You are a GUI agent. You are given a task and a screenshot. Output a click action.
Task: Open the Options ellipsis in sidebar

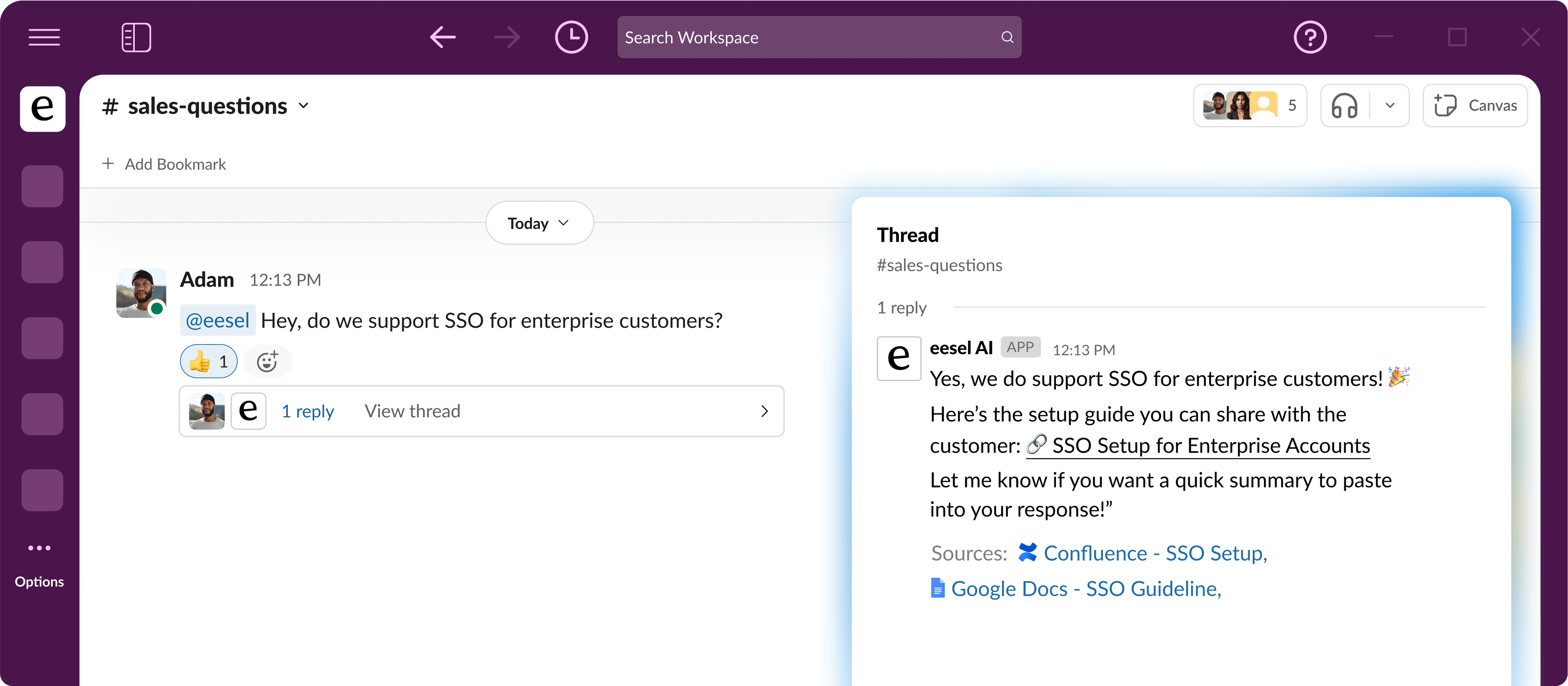[x=39, y=548]
